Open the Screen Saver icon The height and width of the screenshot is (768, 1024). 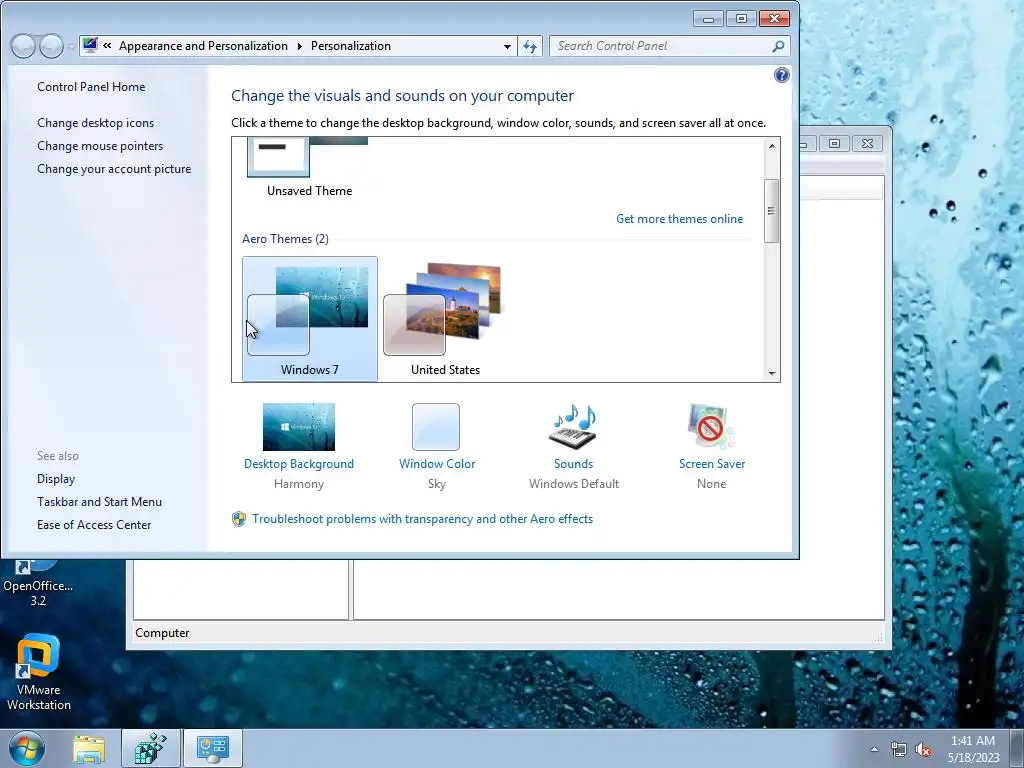pos(711,427)
